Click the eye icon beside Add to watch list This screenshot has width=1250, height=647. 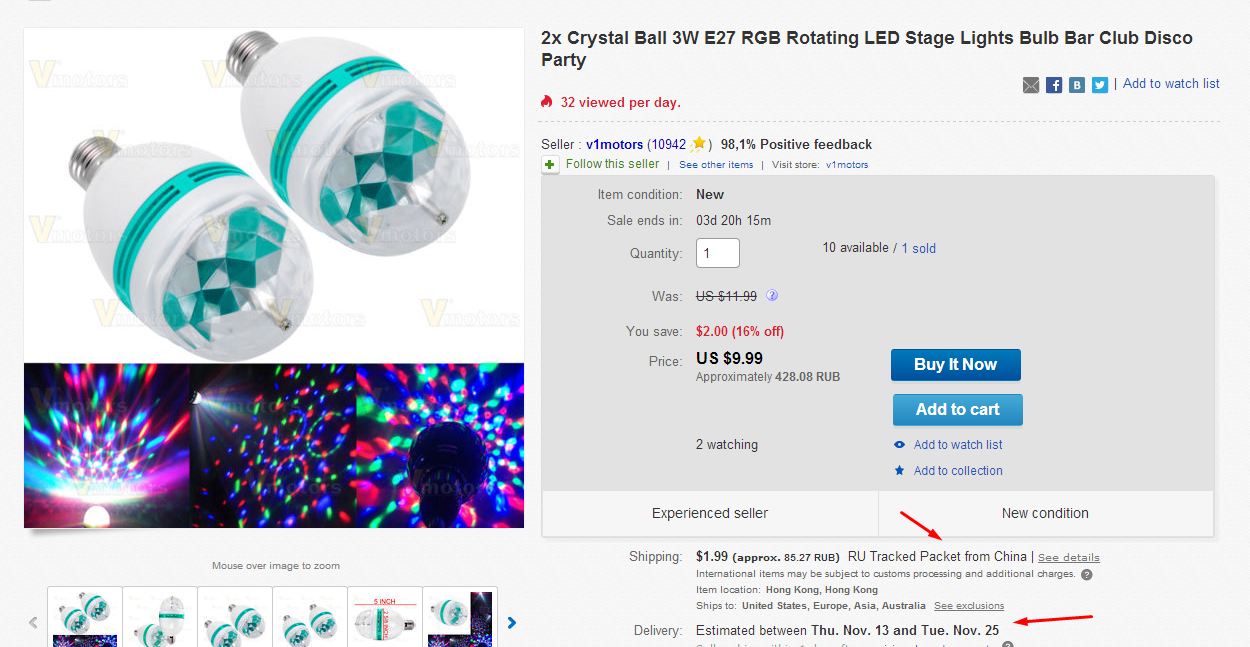(899, 444)
